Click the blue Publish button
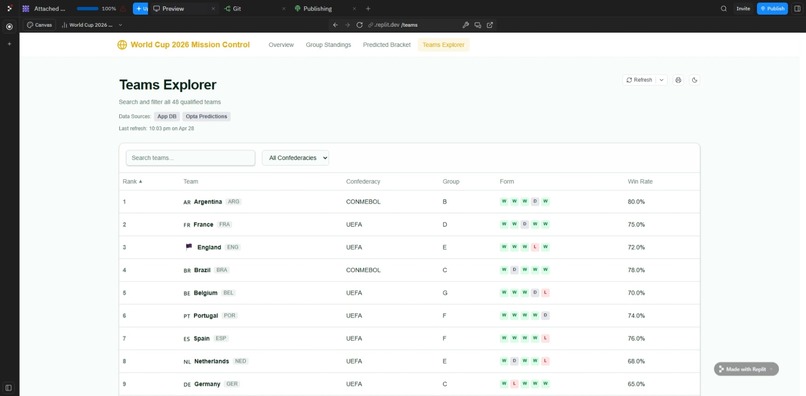This screenshot has height=396, width=806. (x=772, y=9)
